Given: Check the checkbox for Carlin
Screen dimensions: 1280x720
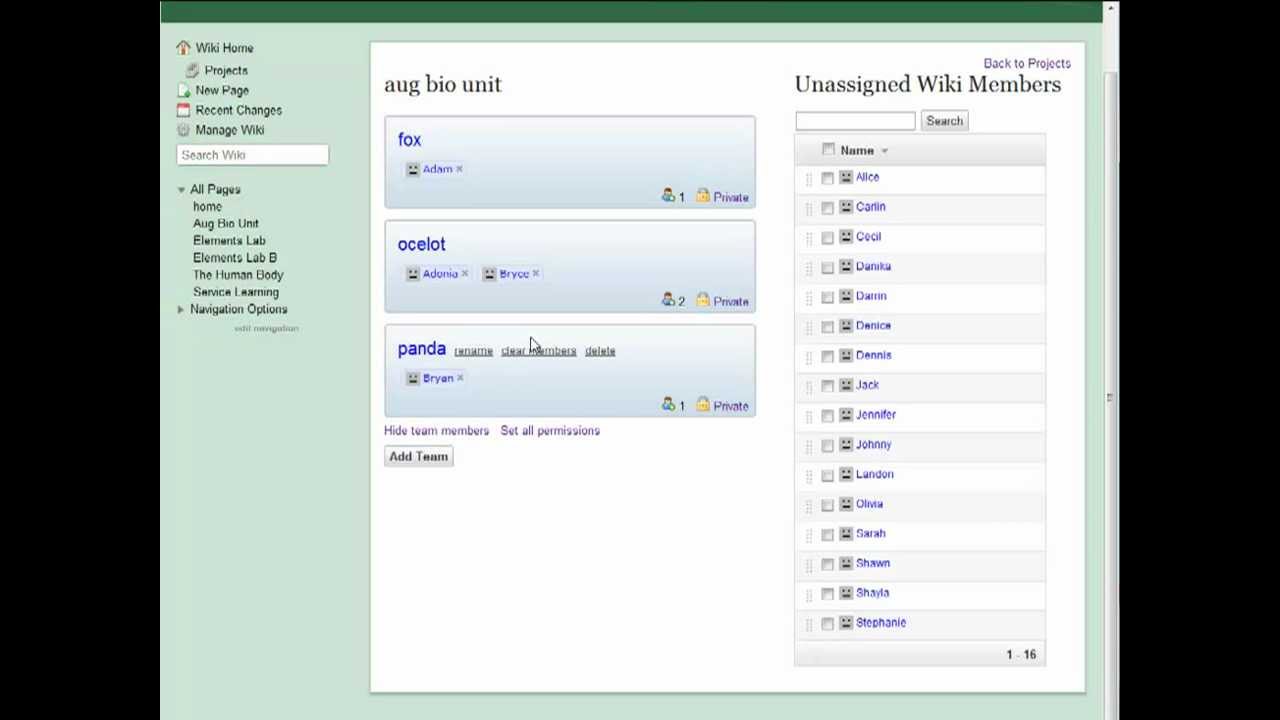Looking at the screenshot, I should click(x=827, y=208).
